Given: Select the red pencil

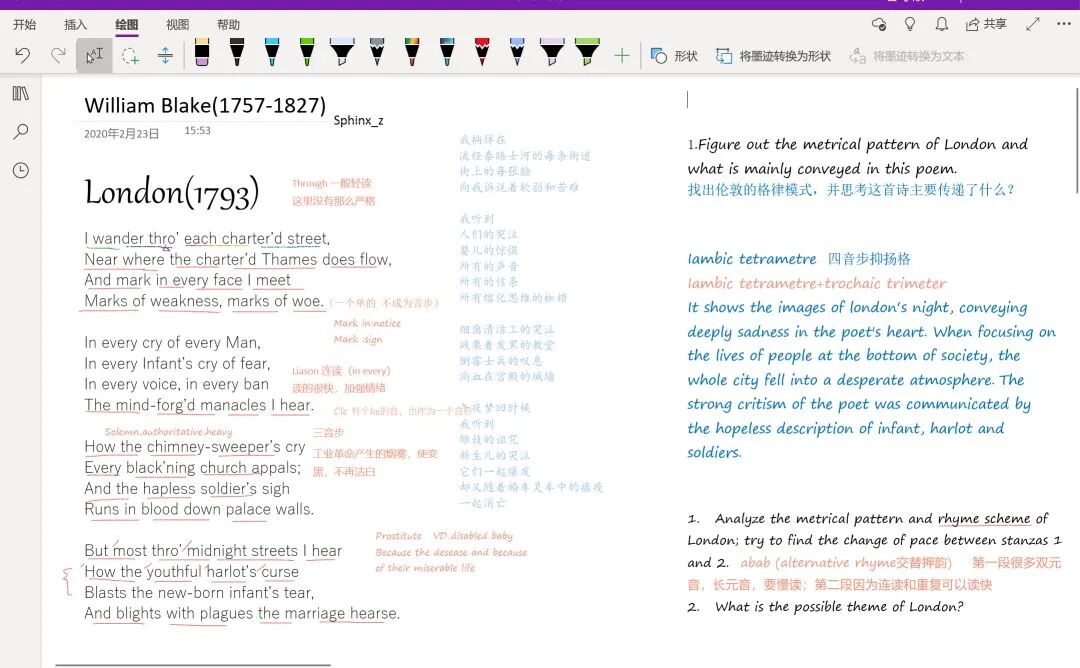Looking at the screenshot, I should coord(482,52).
